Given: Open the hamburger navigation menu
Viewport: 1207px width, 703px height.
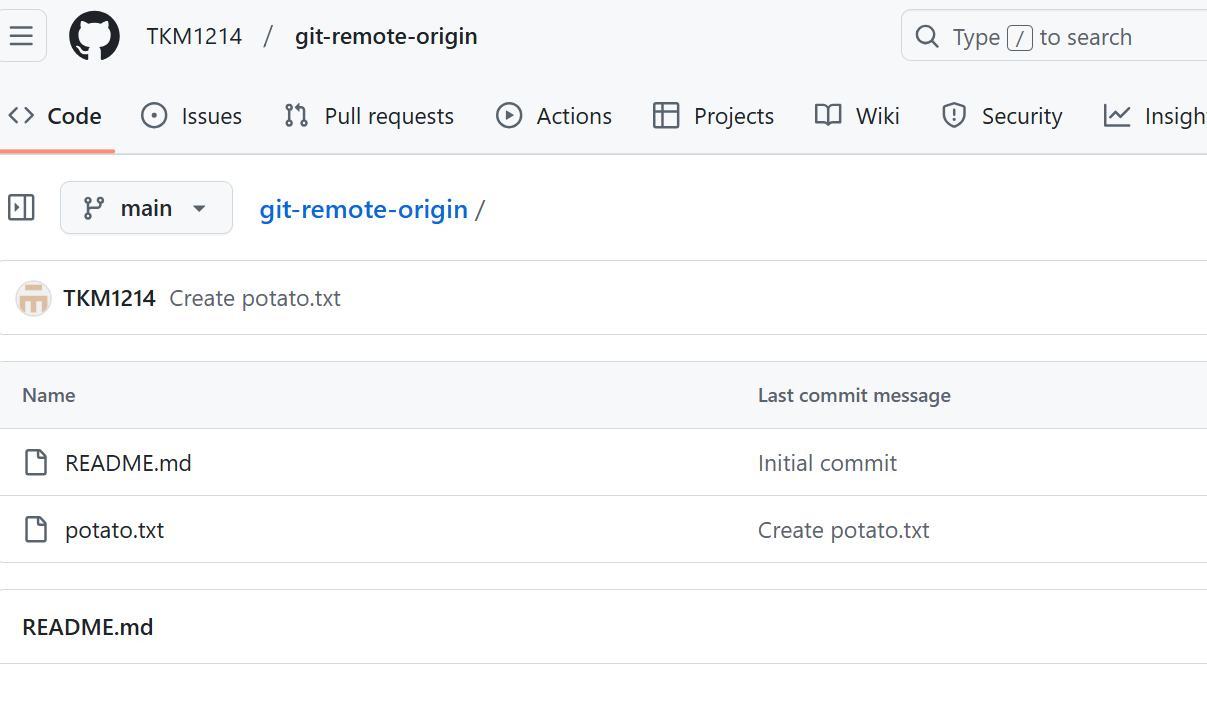Looking at the screenshot, I should click(x=21, y=37).
